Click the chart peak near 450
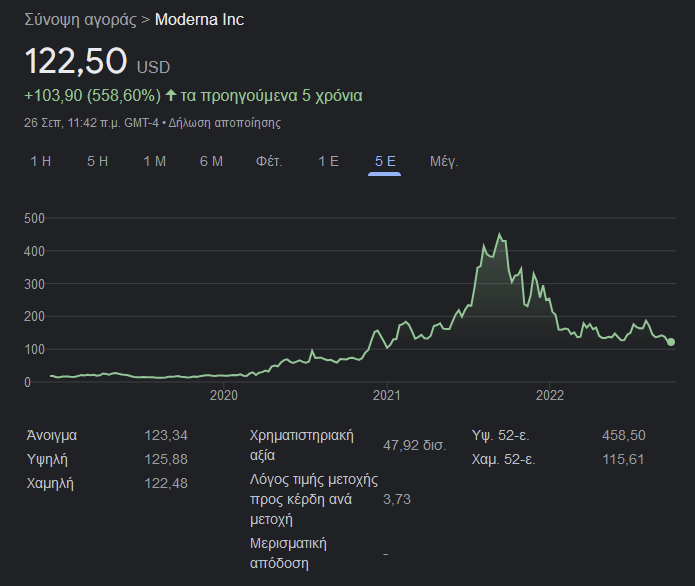Image resolution: width=695 pixels, height=586 pixels. pyautogui.click(x=500, y=234)
